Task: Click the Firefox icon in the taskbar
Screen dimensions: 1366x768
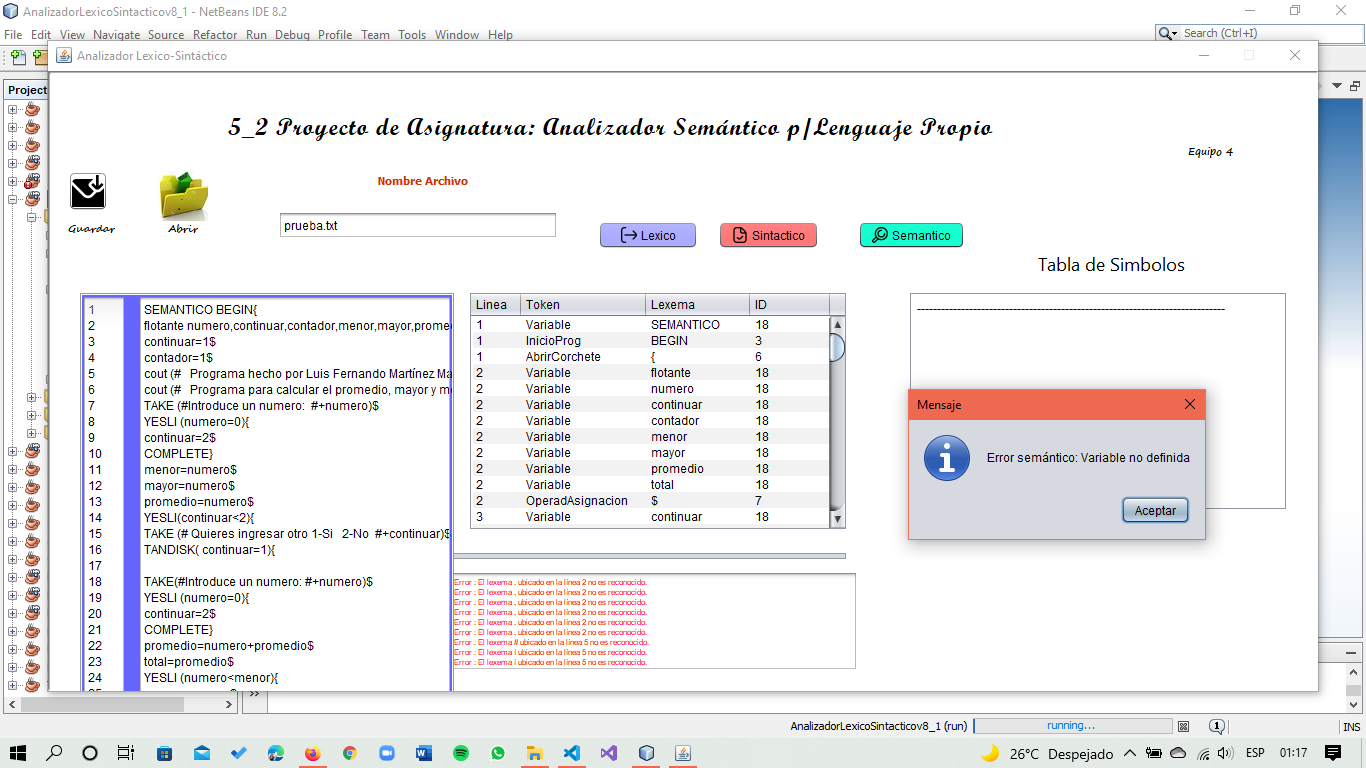Action: [x=312, y=753]
